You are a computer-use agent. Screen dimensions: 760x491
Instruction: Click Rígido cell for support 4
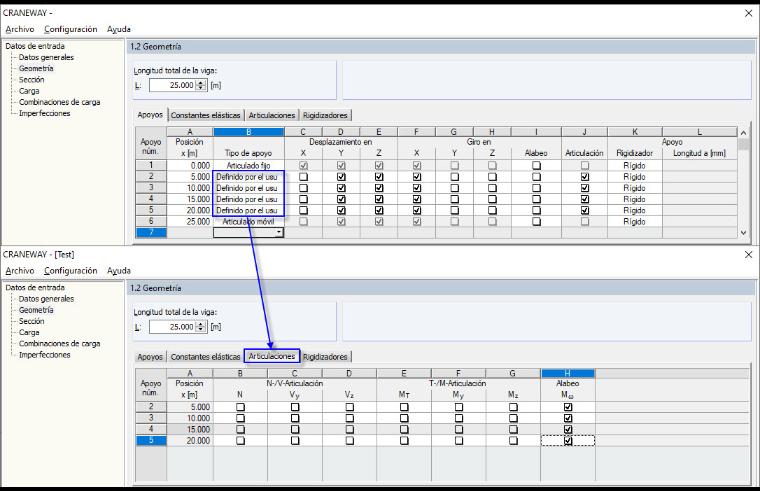tap(634, 199)
